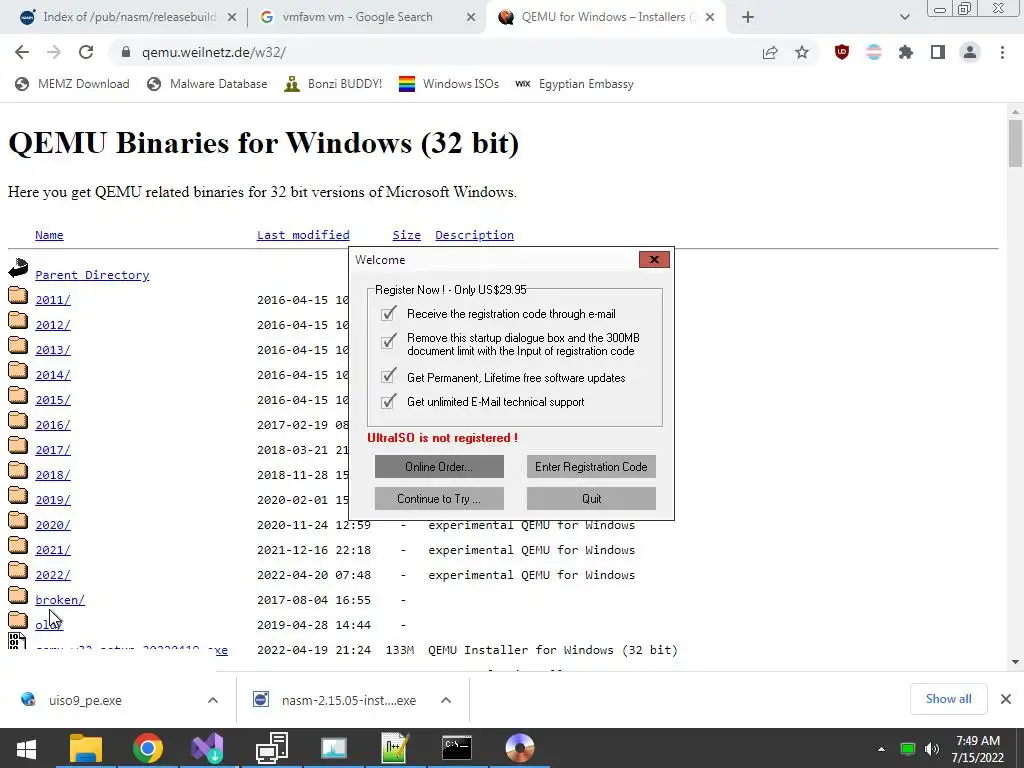The height and width of the screenshot is (768, 1024).
Task: Open Malware Database bookmark
Action: point(208,84)
